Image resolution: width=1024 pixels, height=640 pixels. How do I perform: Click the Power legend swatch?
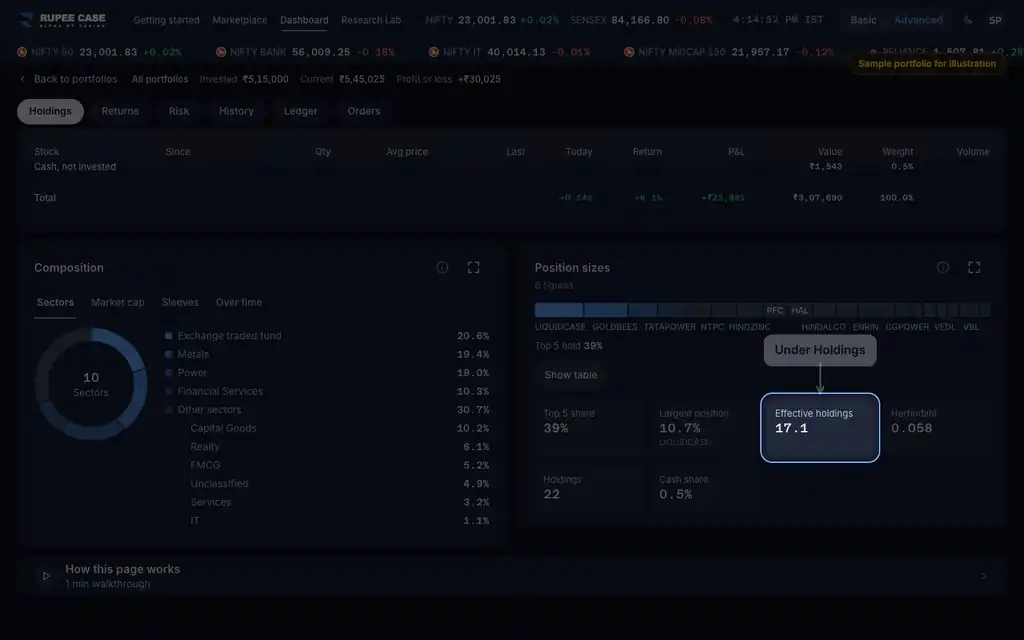click(x=168, y=373)
